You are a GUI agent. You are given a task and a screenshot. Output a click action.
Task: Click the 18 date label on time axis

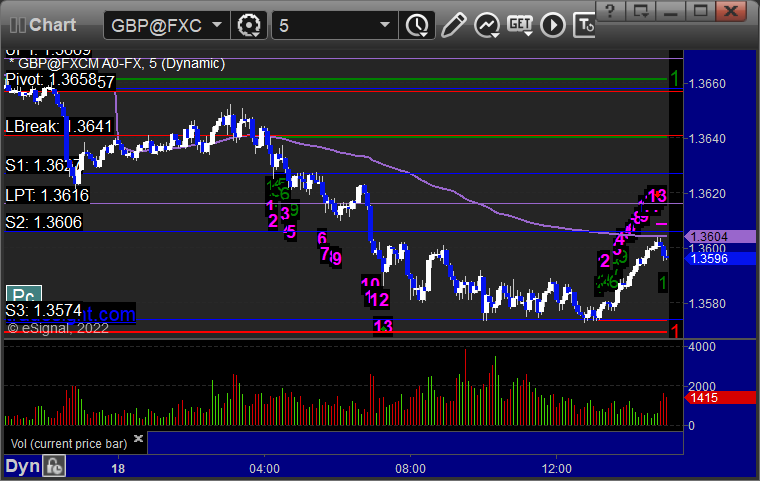click(118, 469)
